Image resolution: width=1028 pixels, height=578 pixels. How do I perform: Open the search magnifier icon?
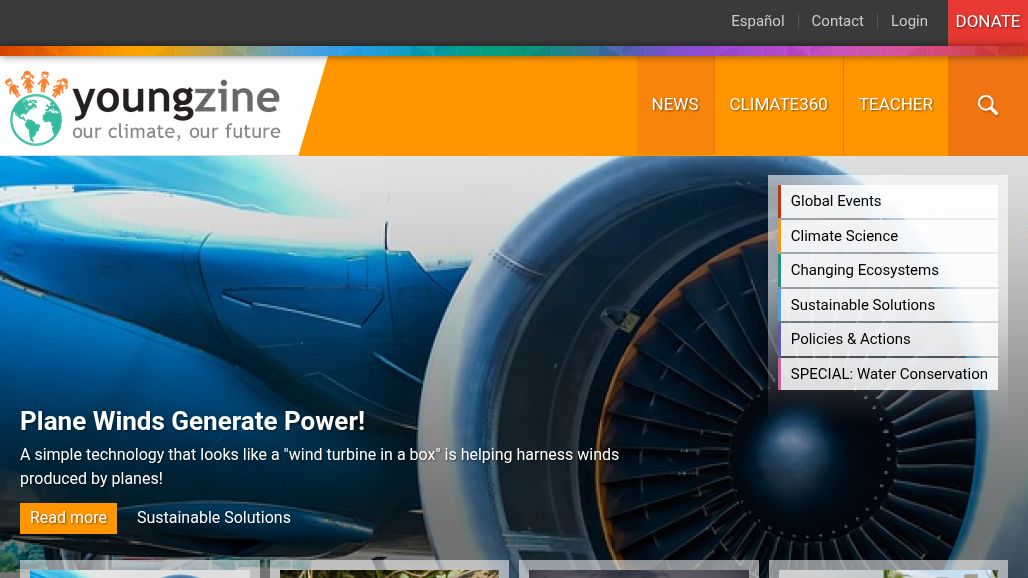click(x=987, y=106)
